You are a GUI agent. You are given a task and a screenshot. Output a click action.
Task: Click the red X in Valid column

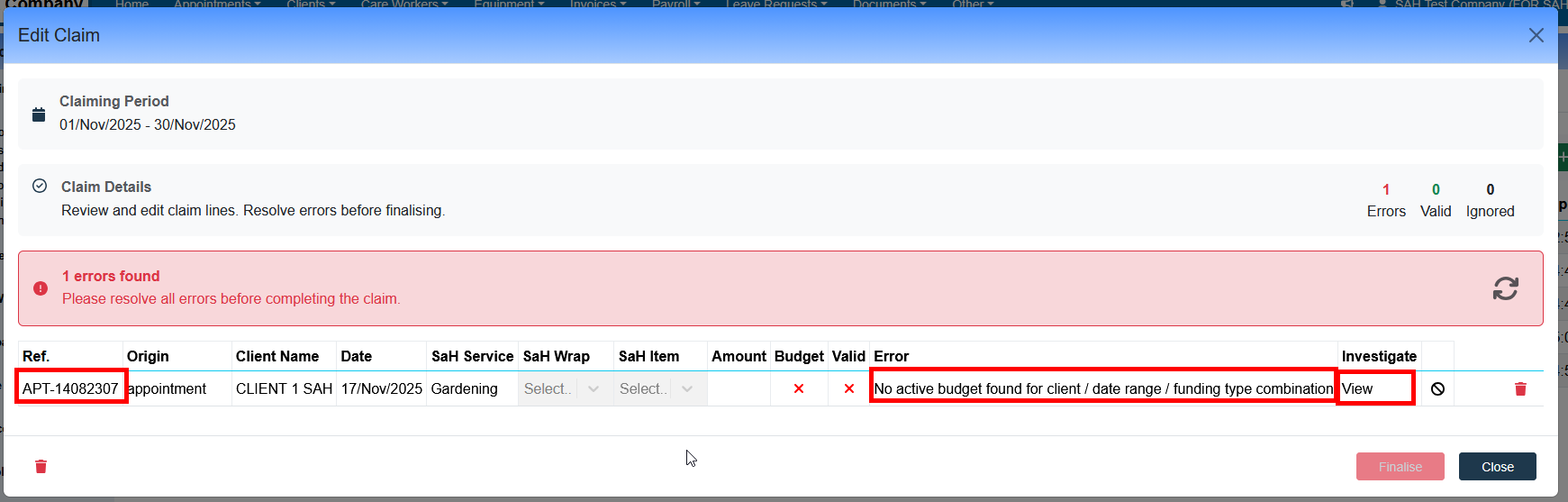pos(848,388)
